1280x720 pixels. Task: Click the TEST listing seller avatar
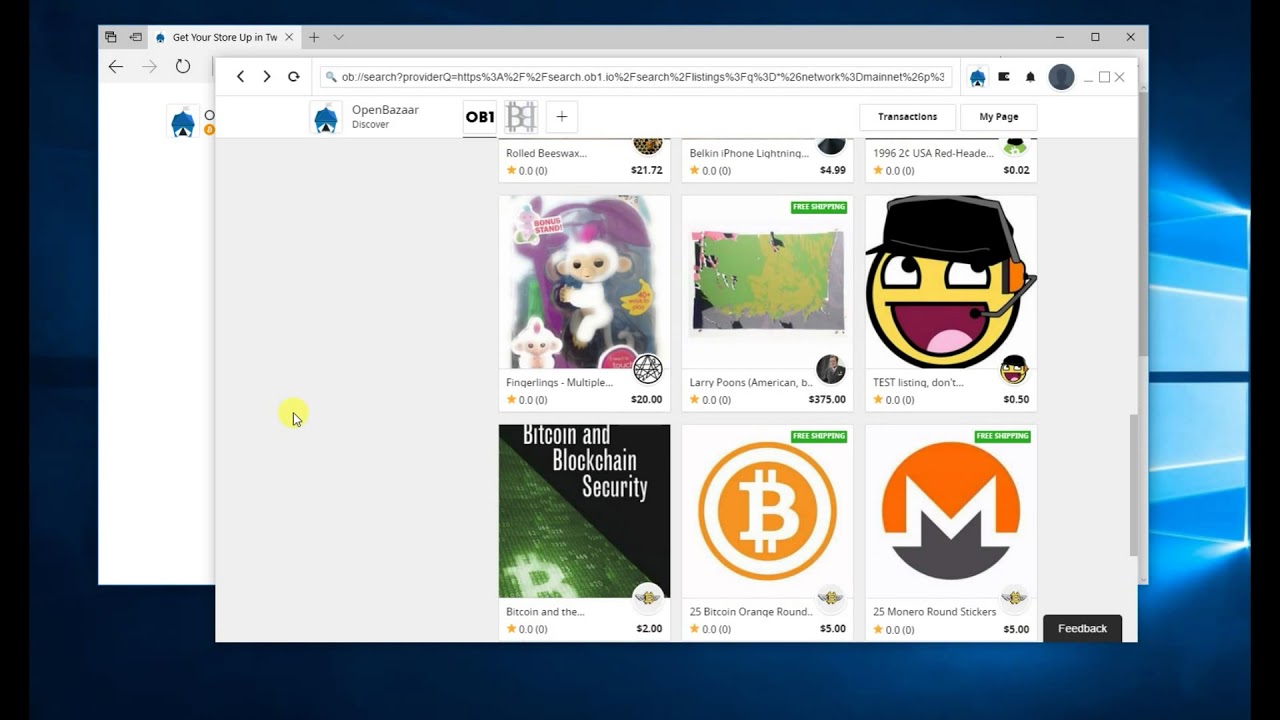(1014, 369)
